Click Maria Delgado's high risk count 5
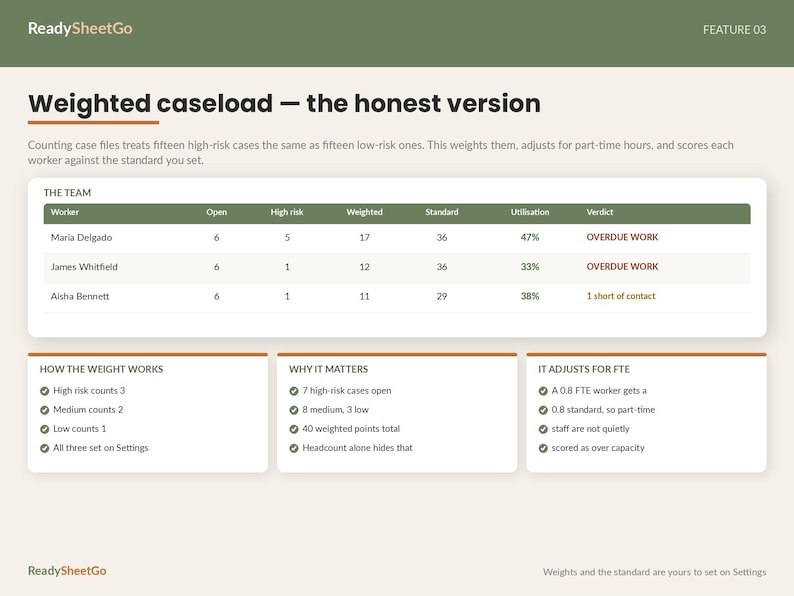 tap(287, 237)
